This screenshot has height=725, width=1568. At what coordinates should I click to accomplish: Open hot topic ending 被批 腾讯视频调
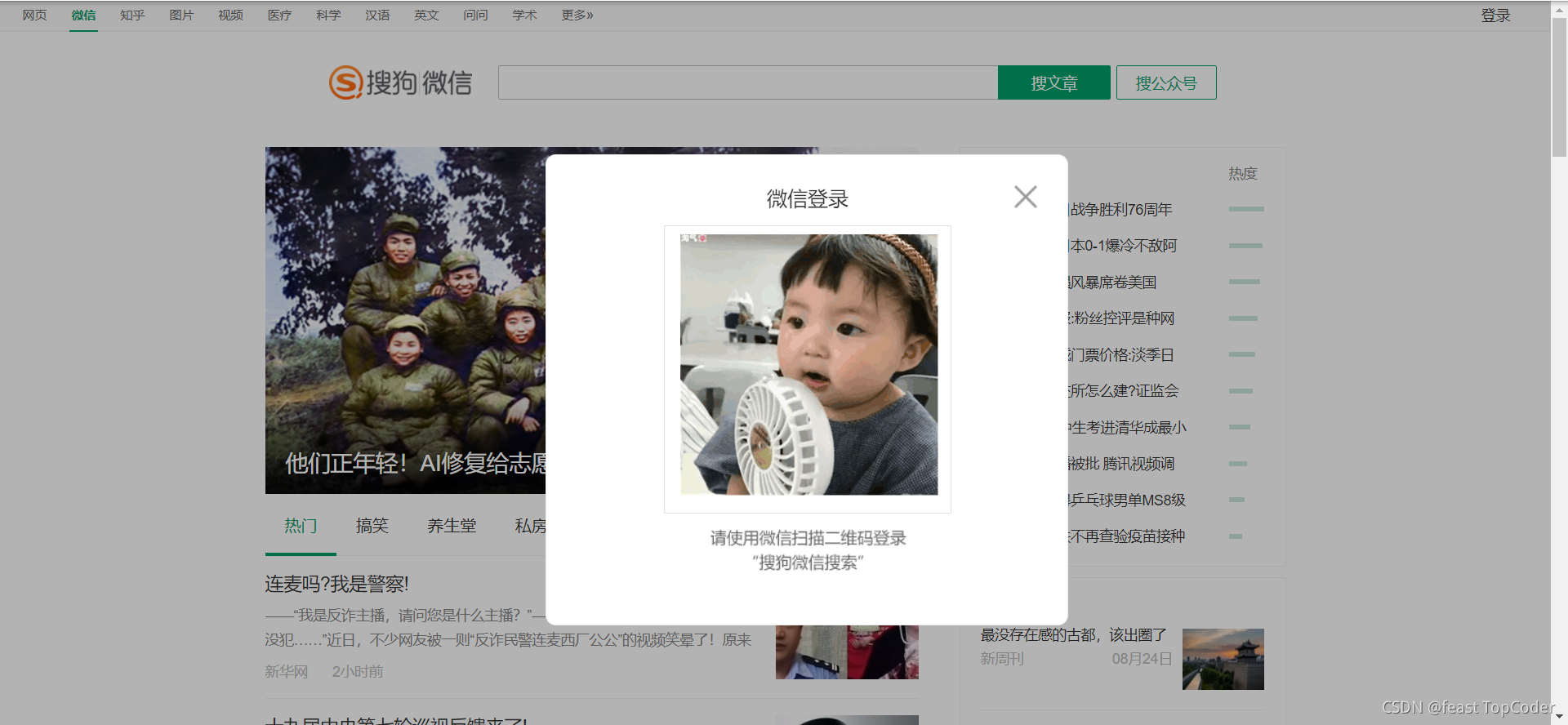tap(1121, 464)
